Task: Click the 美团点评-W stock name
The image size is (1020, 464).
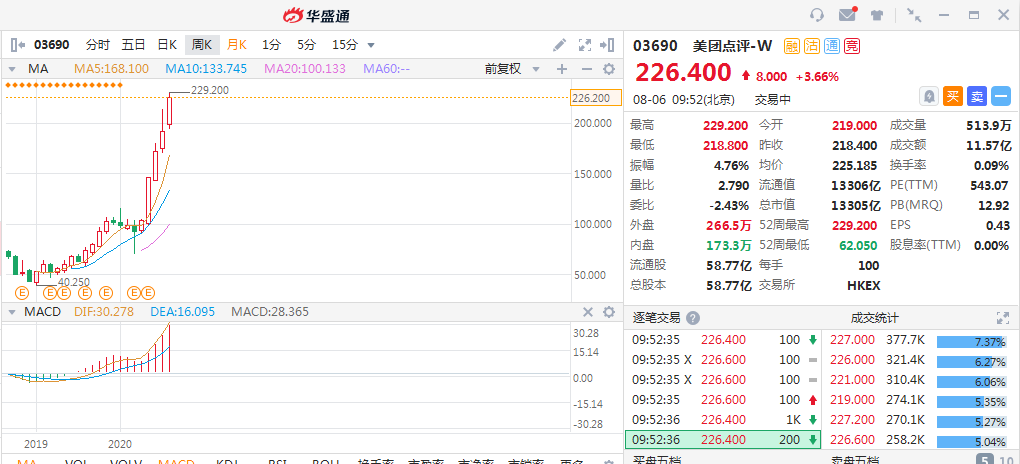Action: (732, 46)
